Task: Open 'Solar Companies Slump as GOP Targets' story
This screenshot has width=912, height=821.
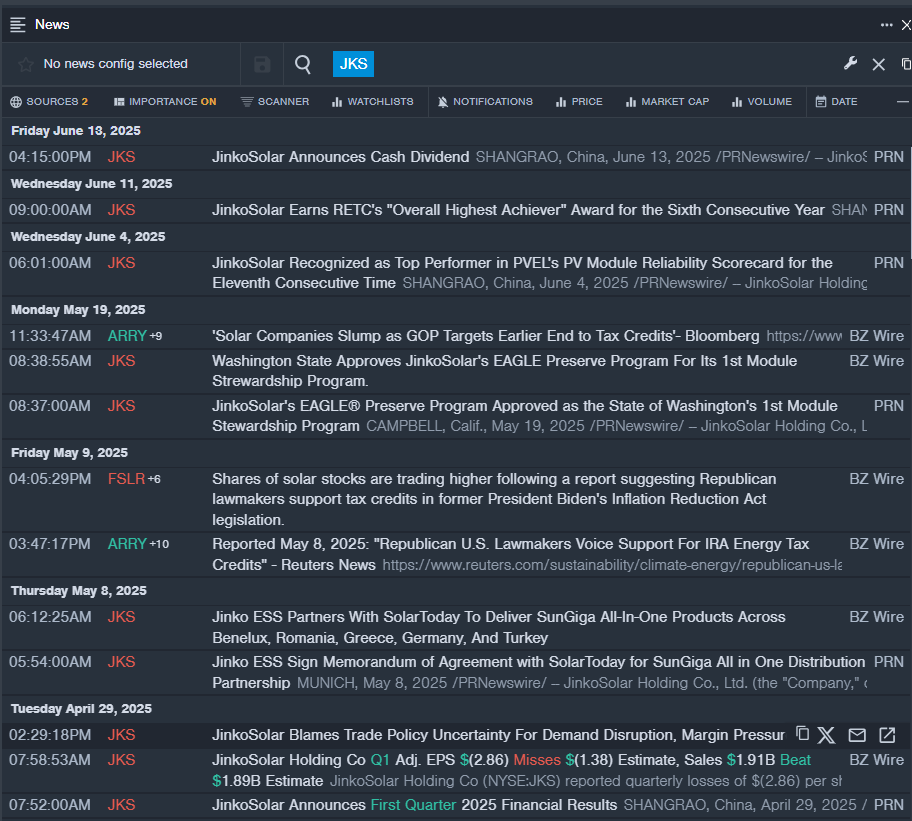Action: point(486,336)
